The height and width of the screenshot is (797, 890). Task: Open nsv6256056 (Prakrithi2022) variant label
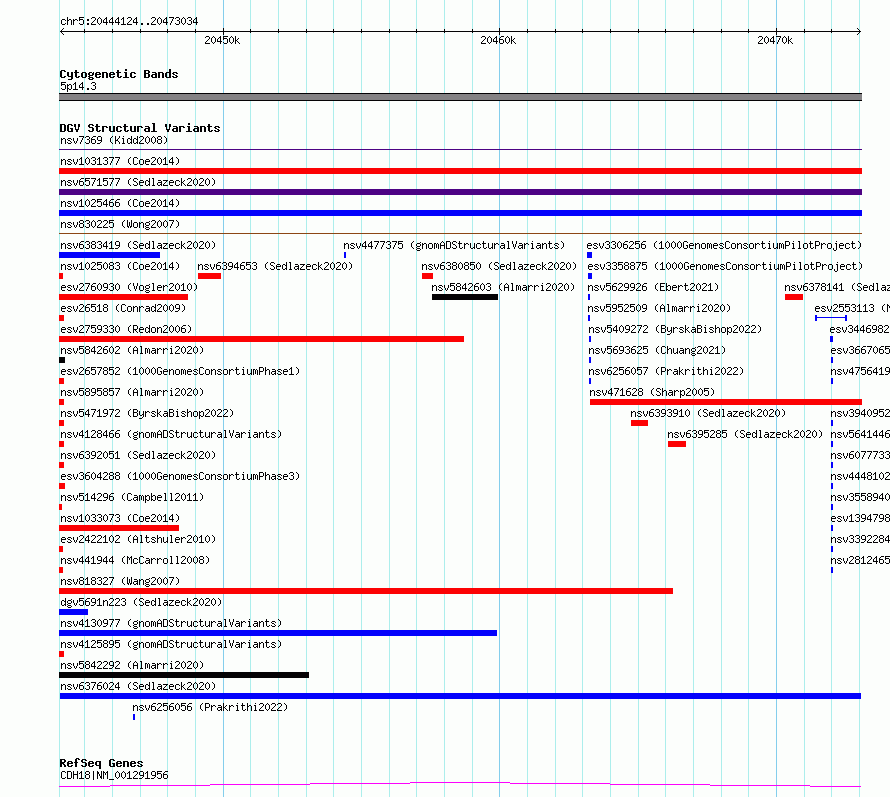210,707
